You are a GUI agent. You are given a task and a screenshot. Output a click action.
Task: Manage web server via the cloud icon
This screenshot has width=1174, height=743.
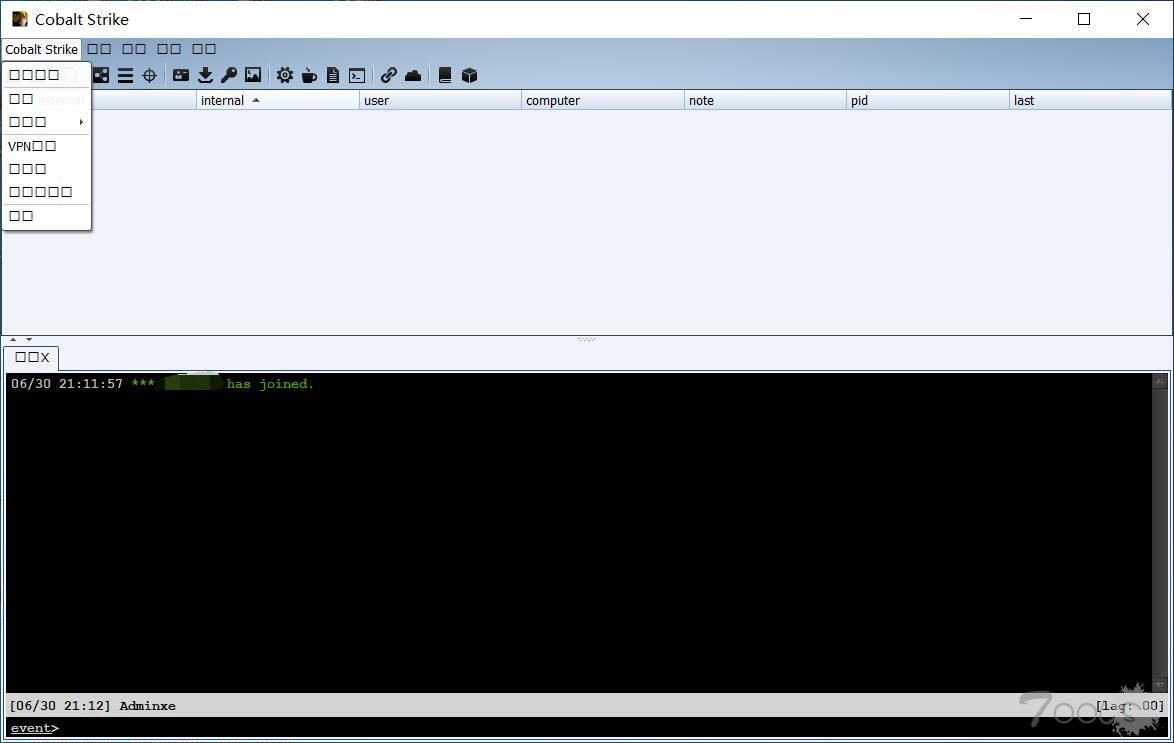click(x=413, y=76)
